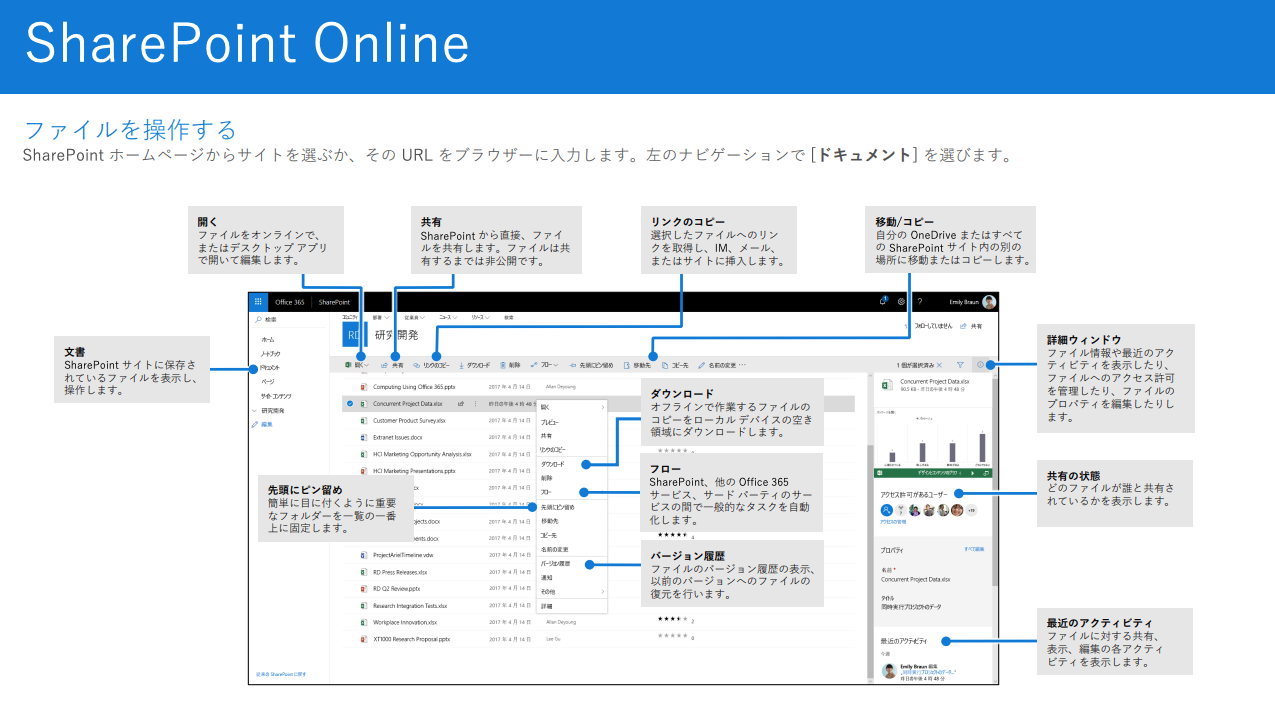Open サイト コンテンツ in the left navigation
Screen dimensions: 1275x716
pos(276,396)
